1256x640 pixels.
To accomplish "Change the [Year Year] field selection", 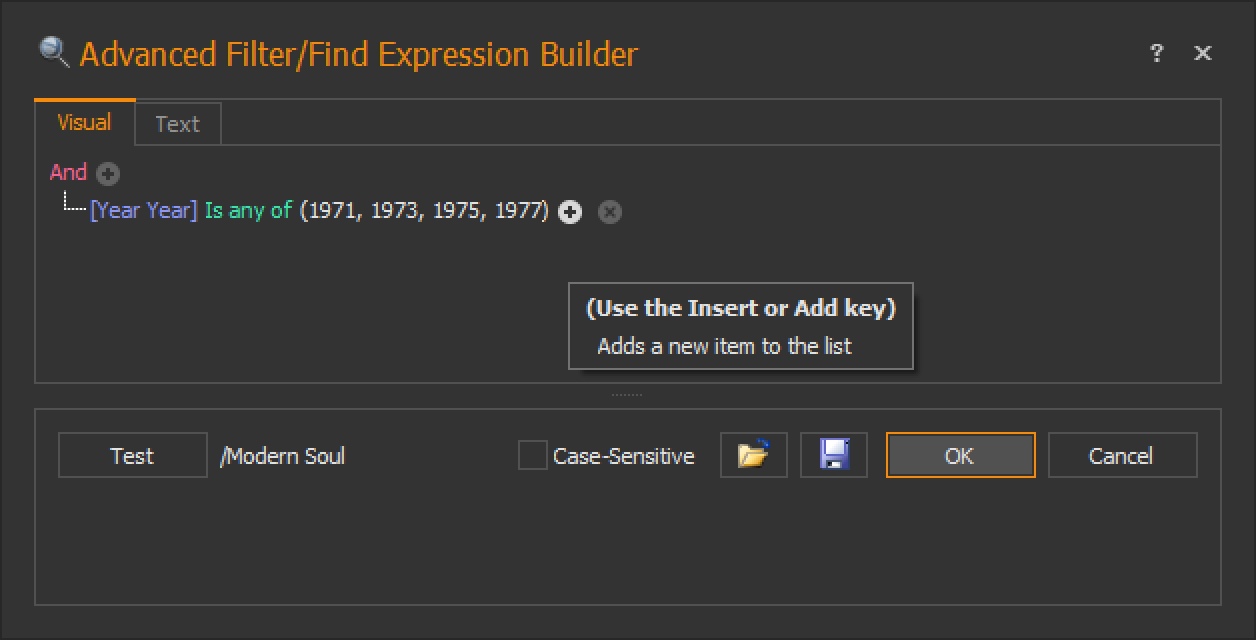I will click(144, 210).
